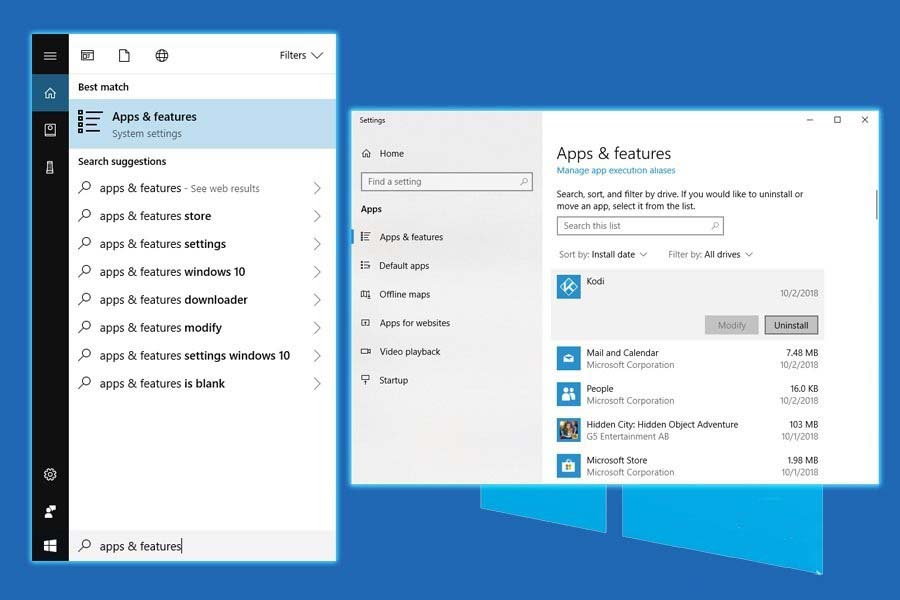The image size is (900, 600).
Task: Open Apps & features best match result
Action: point(203,124)
